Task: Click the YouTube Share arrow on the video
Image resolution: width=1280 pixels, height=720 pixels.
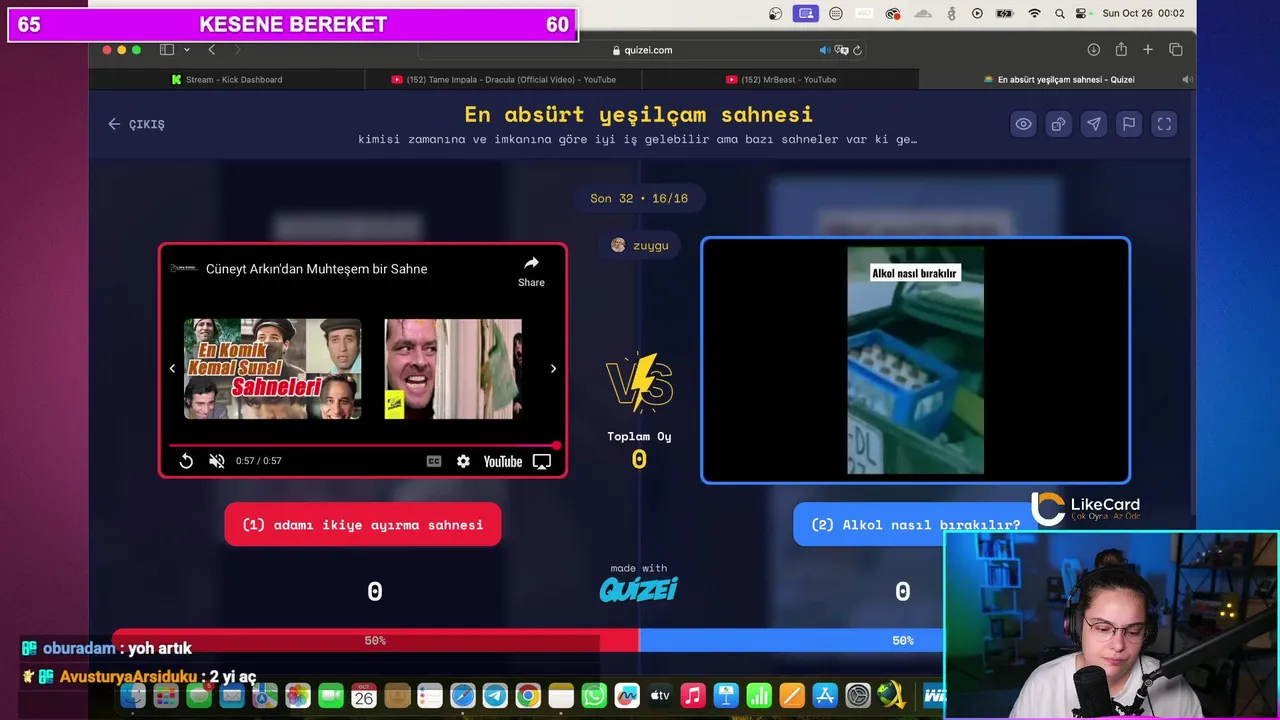Action: coord(531,270)
